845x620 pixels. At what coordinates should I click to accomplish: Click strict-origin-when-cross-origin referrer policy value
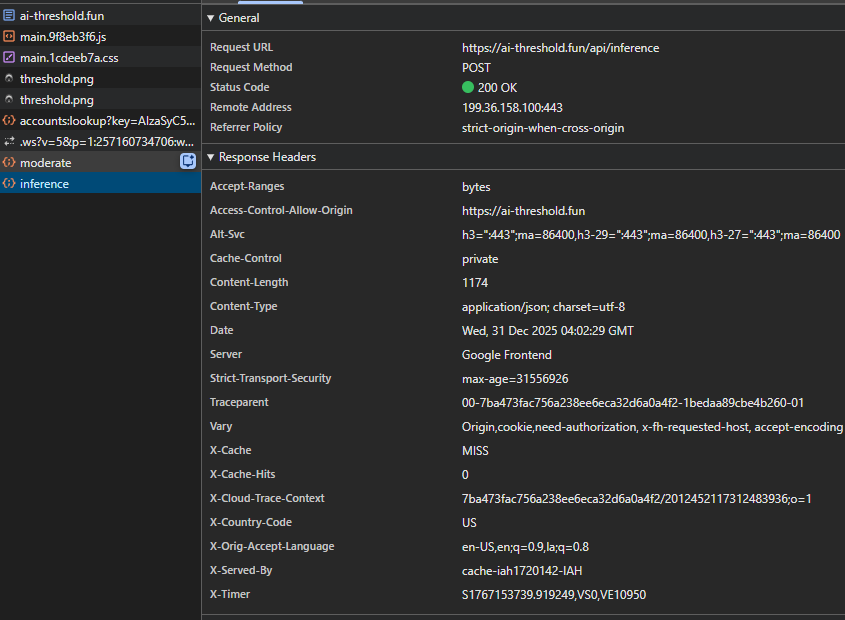[543, 128]
